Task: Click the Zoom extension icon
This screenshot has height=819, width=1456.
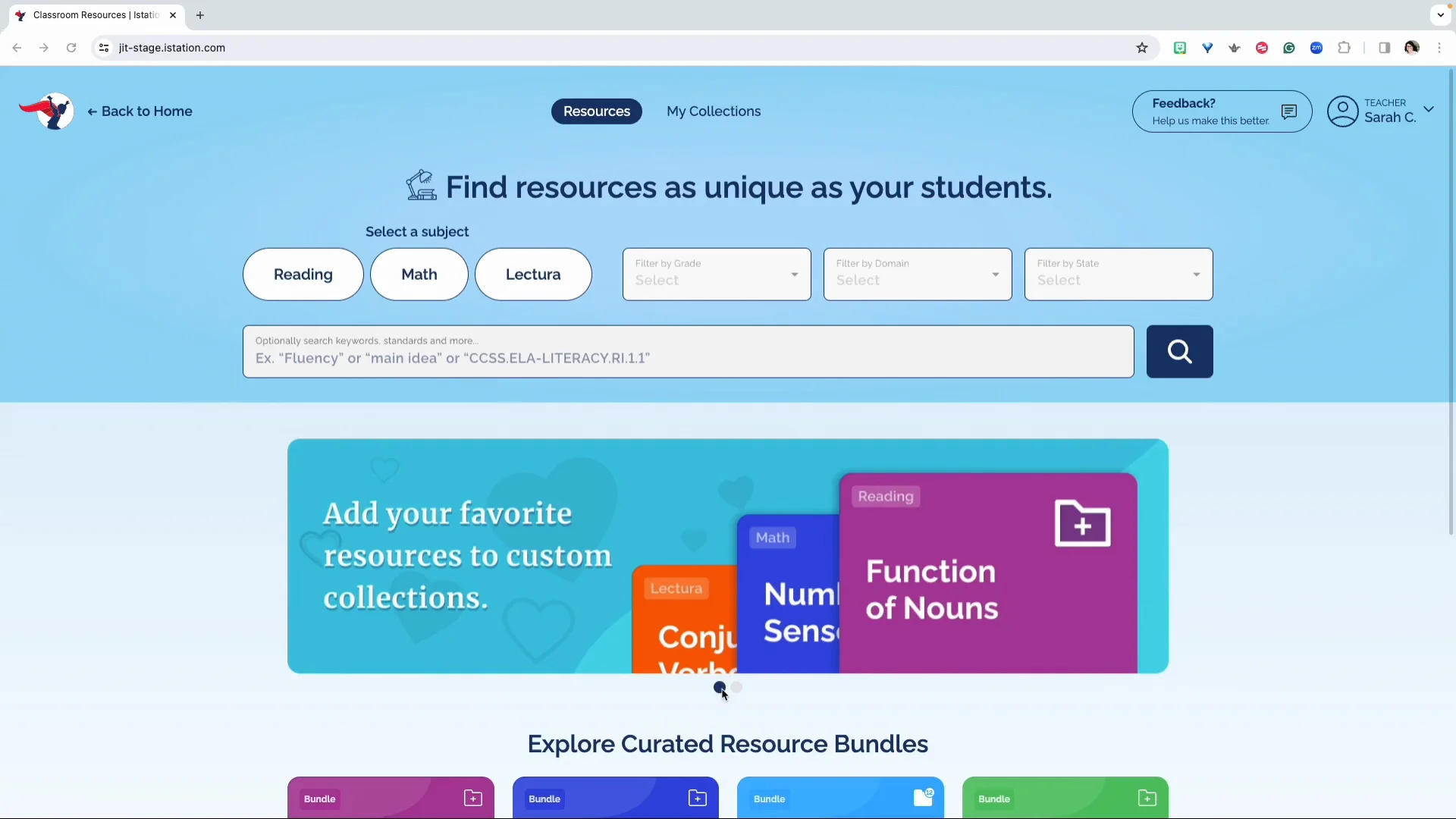Action: (1316, 48)
